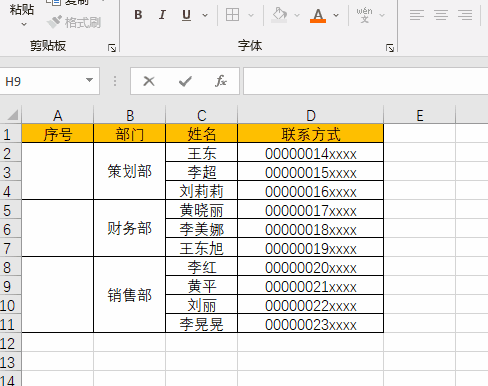Click the Select All corner triangle
488x386 pixels.
(x=12, y=115)
